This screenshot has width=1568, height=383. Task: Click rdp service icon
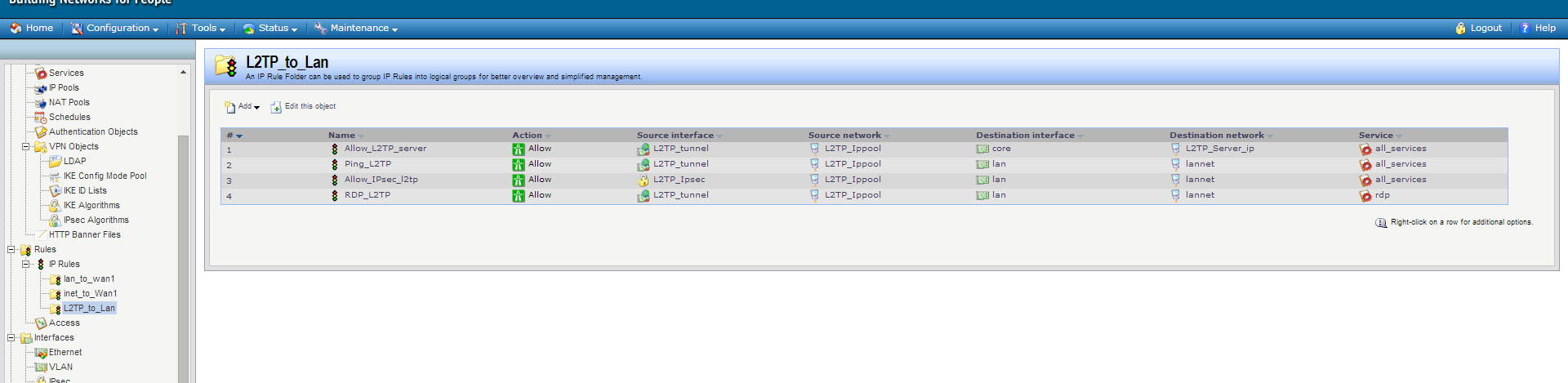point(1365,195)
